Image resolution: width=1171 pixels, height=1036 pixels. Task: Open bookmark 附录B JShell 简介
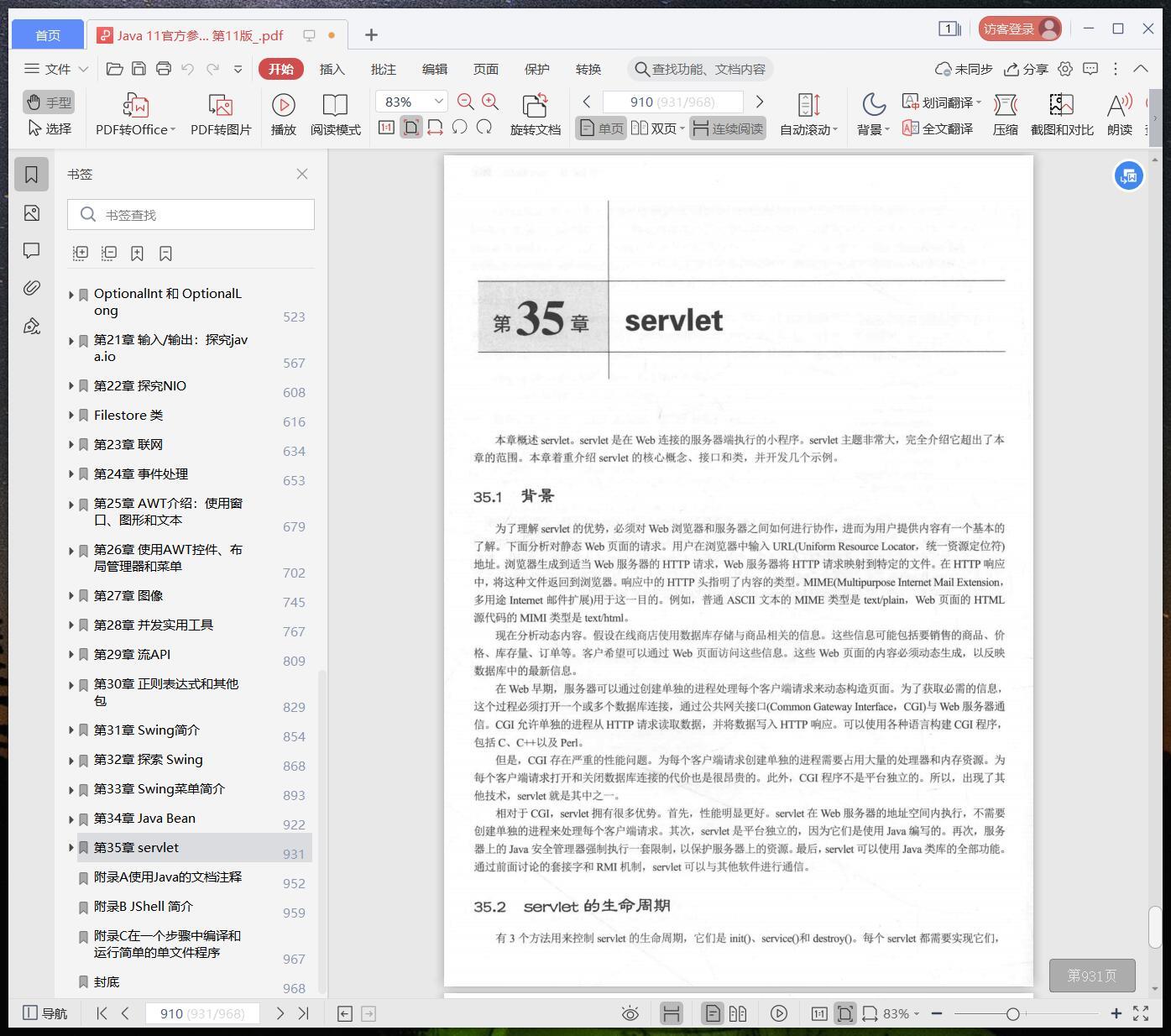144,907
